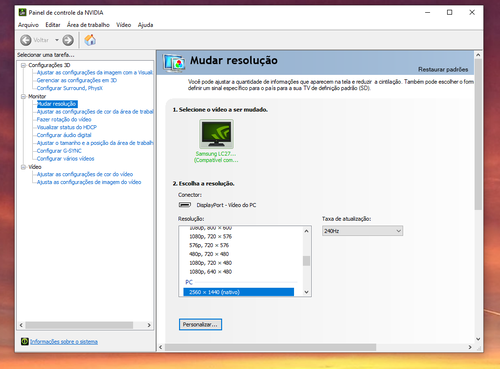Open Visualizar status do HDCP
The height and width of the screenshot is (369, 500).
67,127
